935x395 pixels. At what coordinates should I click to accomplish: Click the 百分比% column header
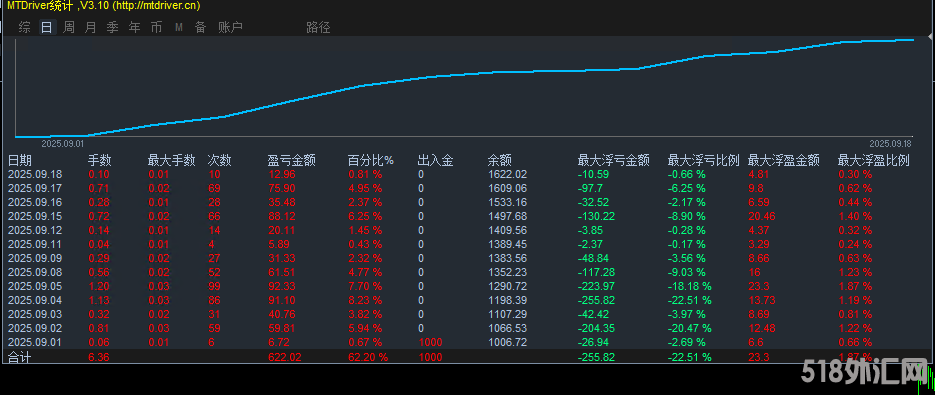371,161
